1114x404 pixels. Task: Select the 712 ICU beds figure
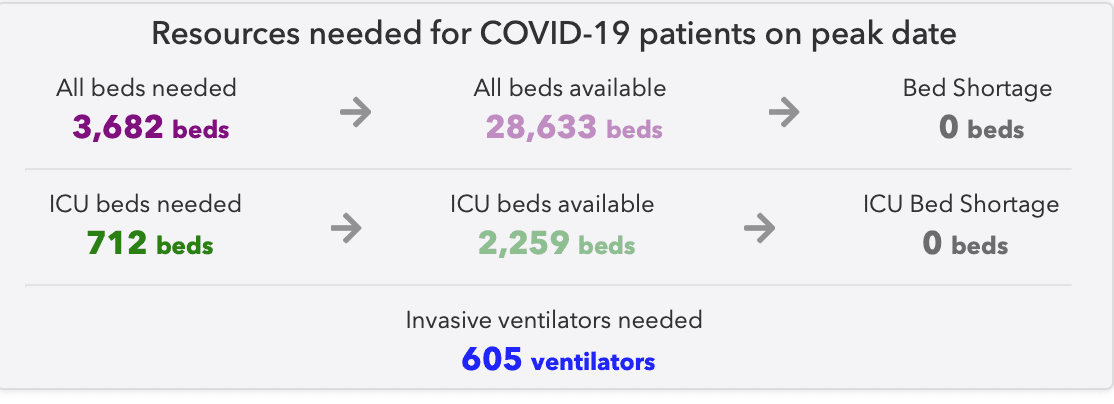click(150, 244)
